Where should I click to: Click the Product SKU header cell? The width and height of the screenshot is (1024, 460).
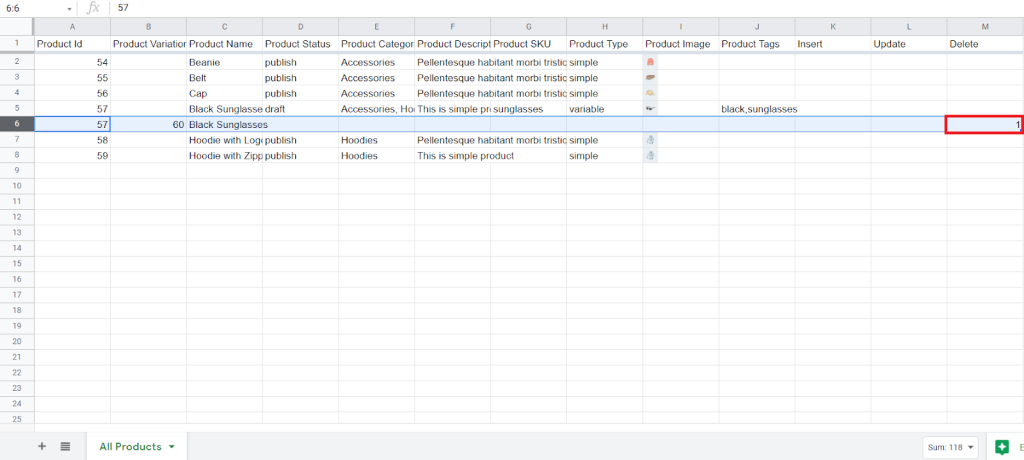[528, 44]
